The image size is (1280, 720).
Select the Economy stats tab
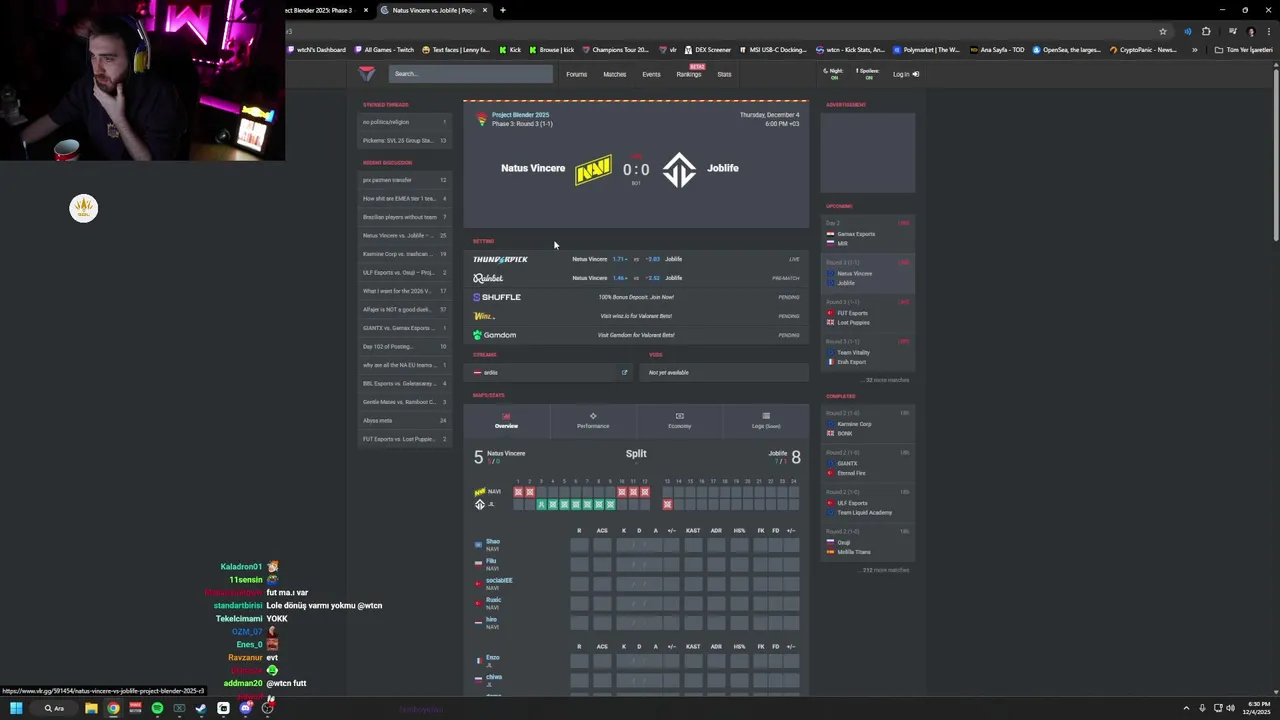[x=679, y=421]
